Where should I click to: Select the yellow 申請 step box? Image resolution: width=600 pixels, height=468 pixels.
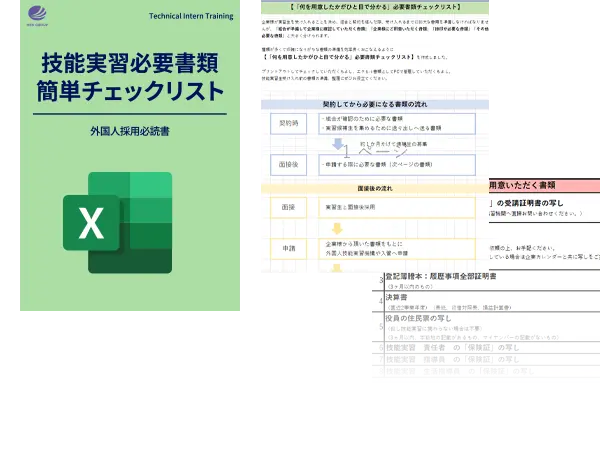(289, 249)
